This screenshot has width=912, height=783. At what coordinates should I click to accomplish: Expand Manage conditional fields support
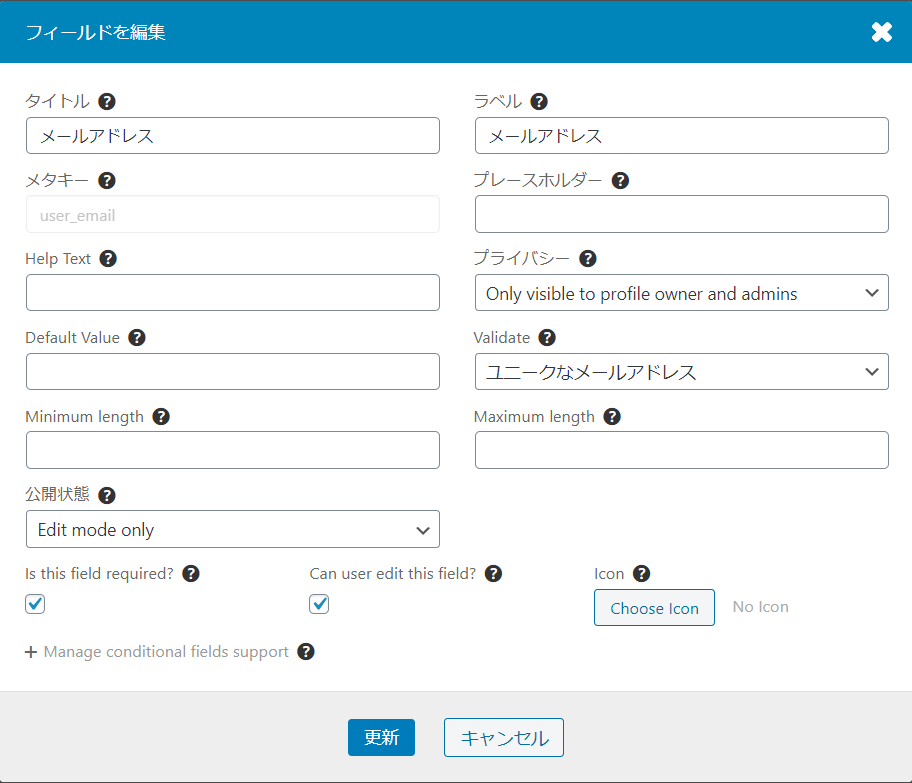pyautogui.click(x=157, y=652)
